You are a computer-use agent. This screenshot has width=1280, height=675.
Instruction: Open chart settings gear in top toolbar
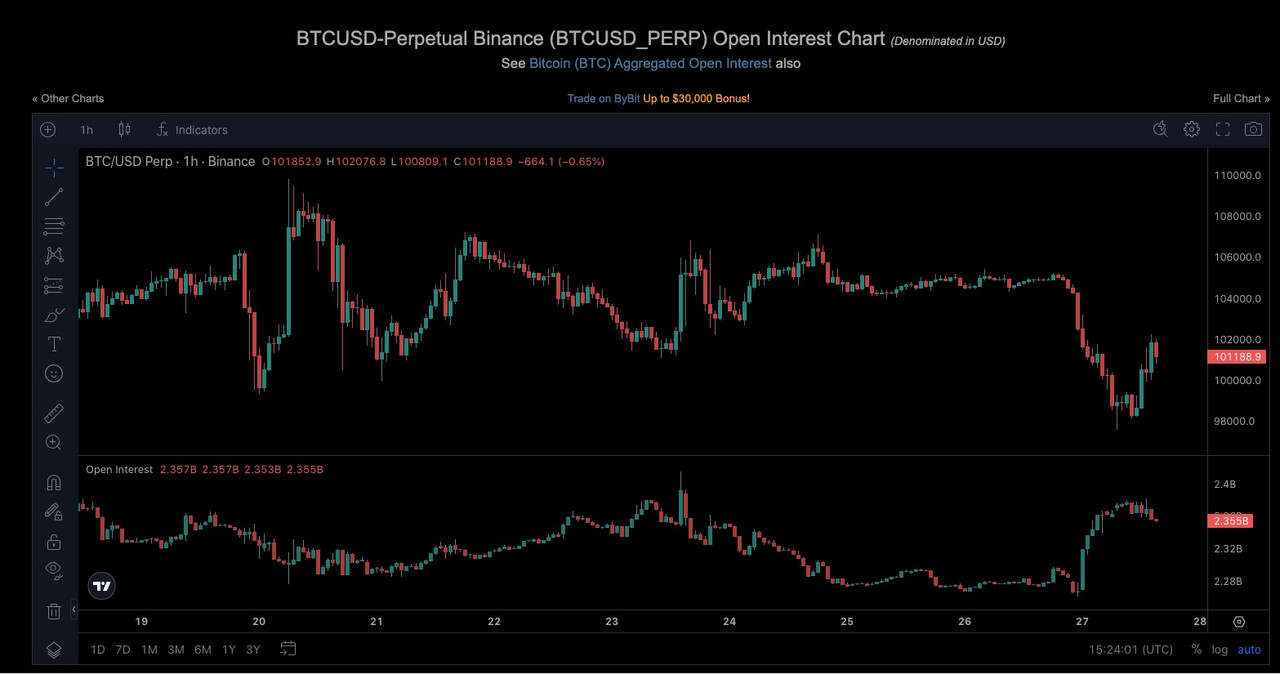1191,129
